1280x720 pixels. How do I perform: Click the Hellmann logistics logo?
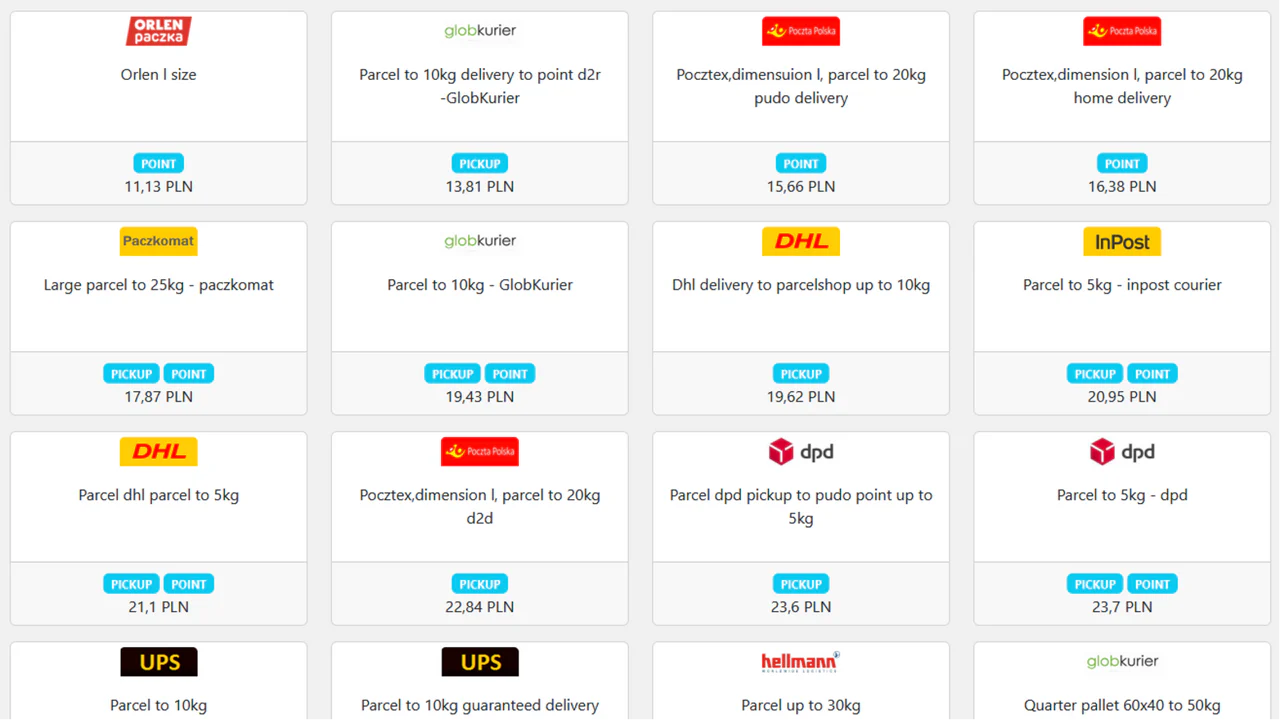(800, 662)
